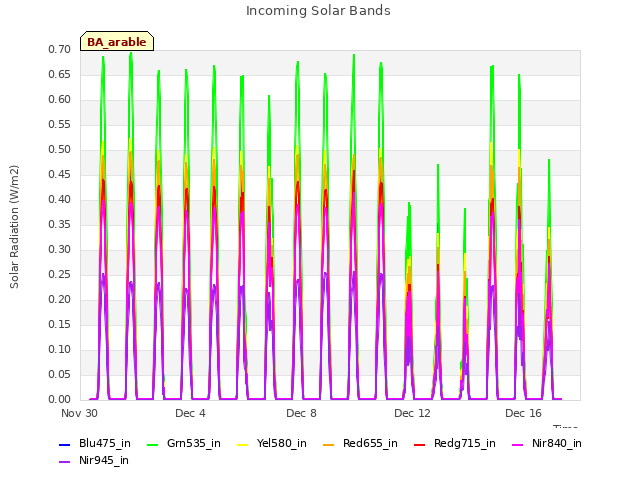The width and height of the screenshot is (640, 480).
Task: Click the Nir945_in purple legend swatch
Action: (x=64, y=462)
